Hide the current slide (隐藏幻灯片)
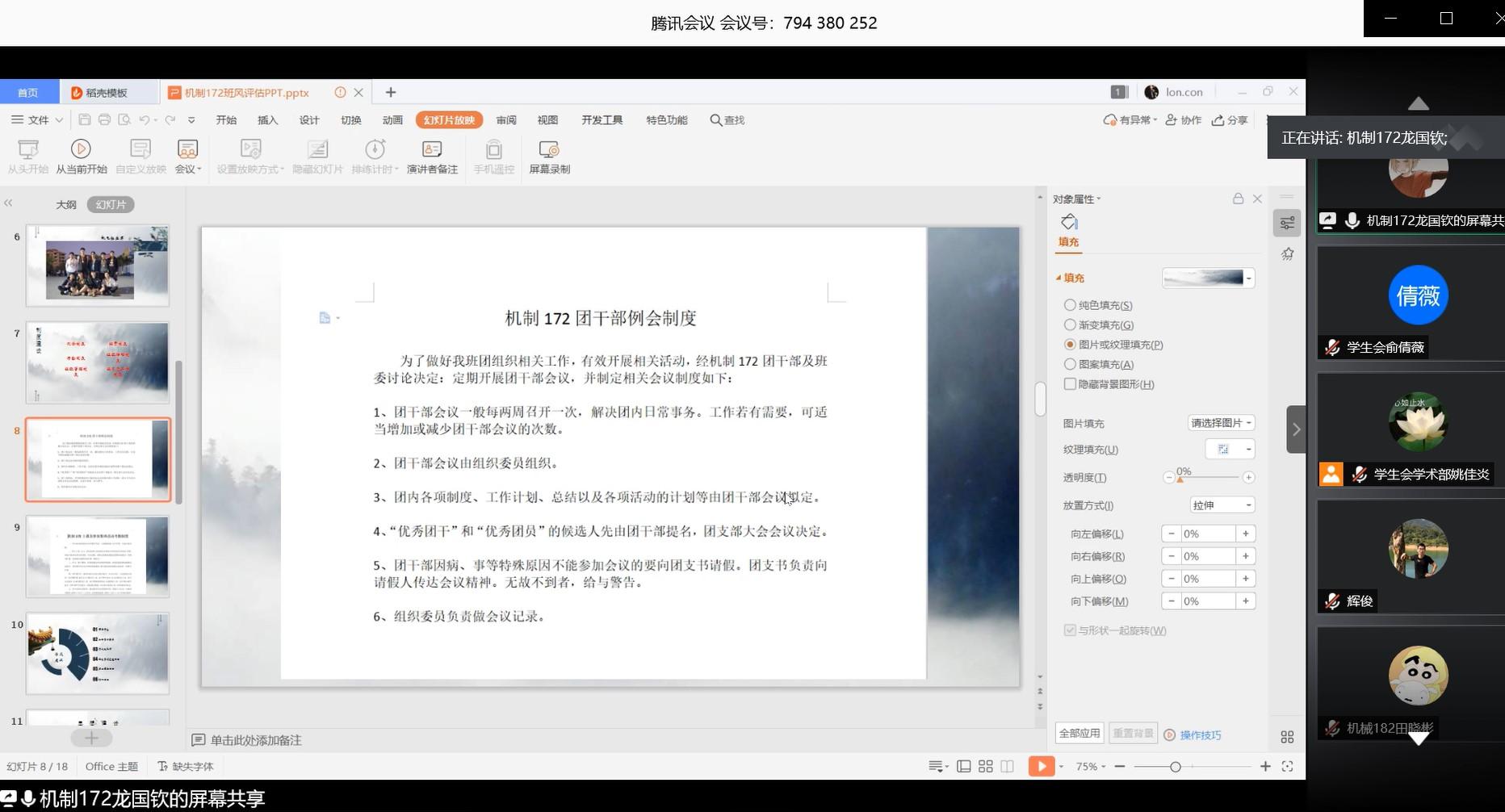 pos(316,156)
